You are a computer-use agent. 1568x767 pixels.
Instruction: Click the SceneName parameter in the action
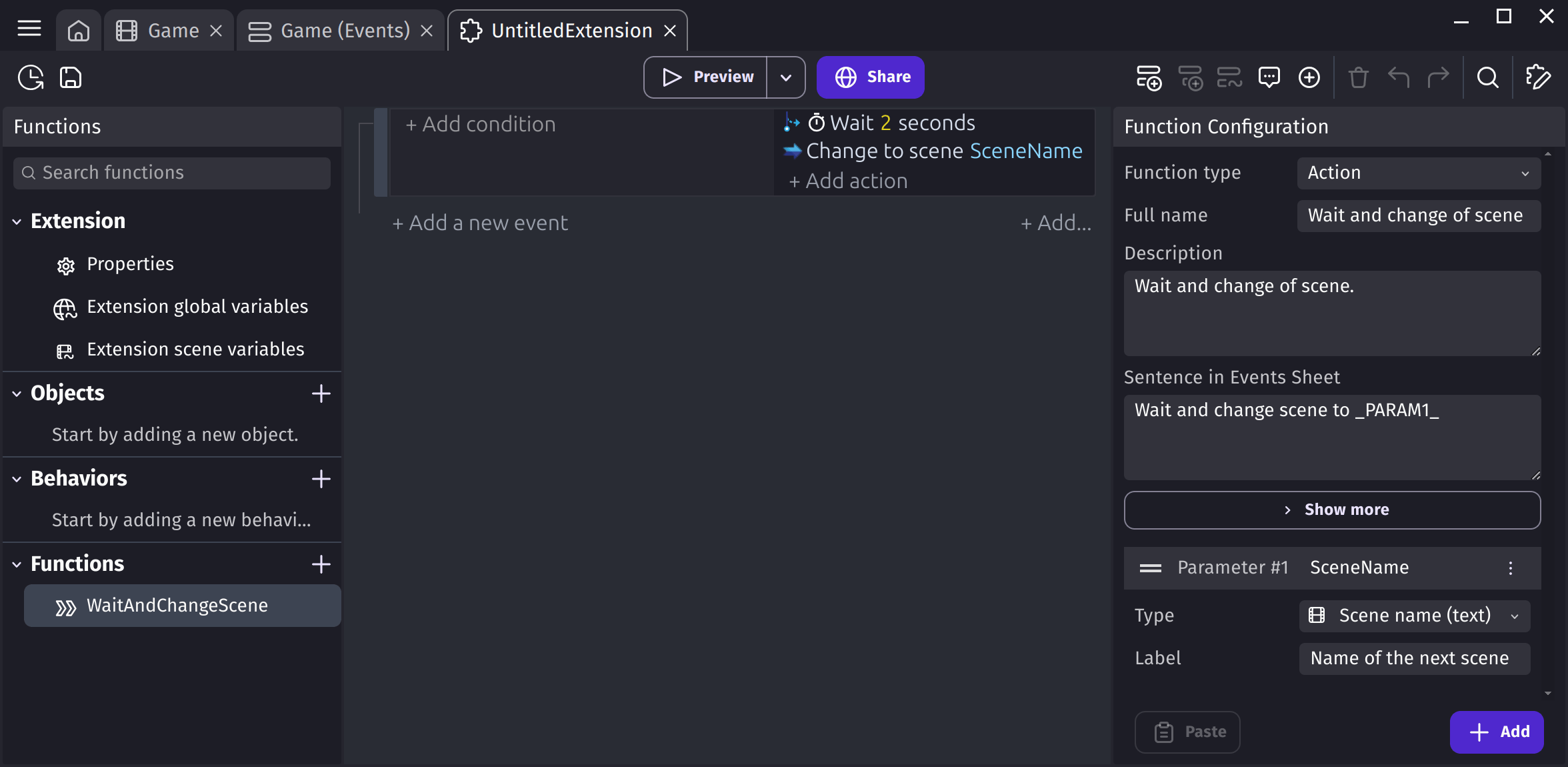[1026, 151]
